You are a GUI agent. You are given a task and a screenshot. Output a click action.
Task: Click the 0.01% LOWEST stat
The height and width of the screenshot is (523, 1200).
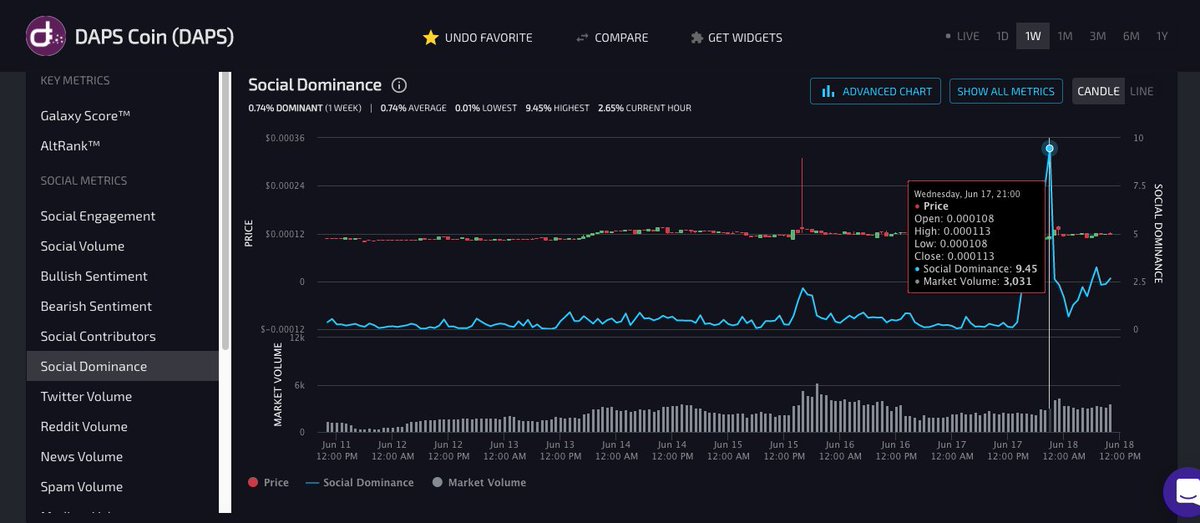click(x=485, y=108)
